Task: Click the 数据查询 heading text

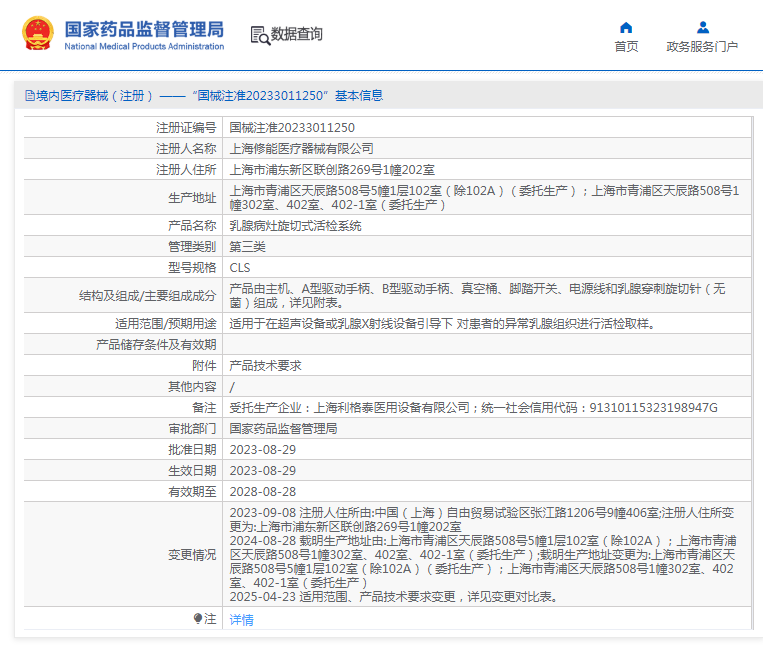Action: 297,35
